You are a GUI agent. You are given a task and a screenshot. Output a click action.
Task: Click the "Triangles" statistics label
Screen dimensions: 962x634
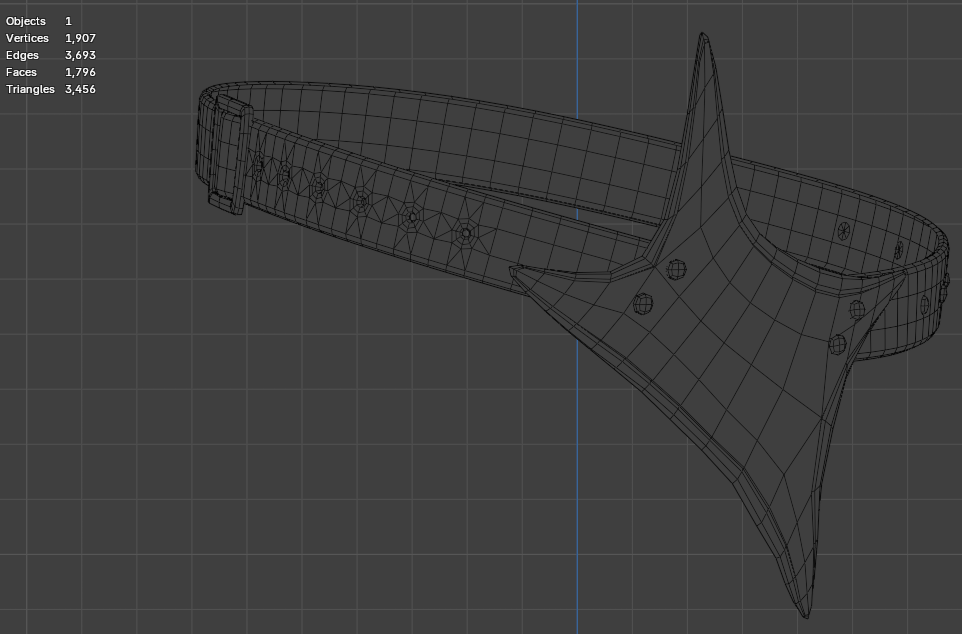(30, 89)
